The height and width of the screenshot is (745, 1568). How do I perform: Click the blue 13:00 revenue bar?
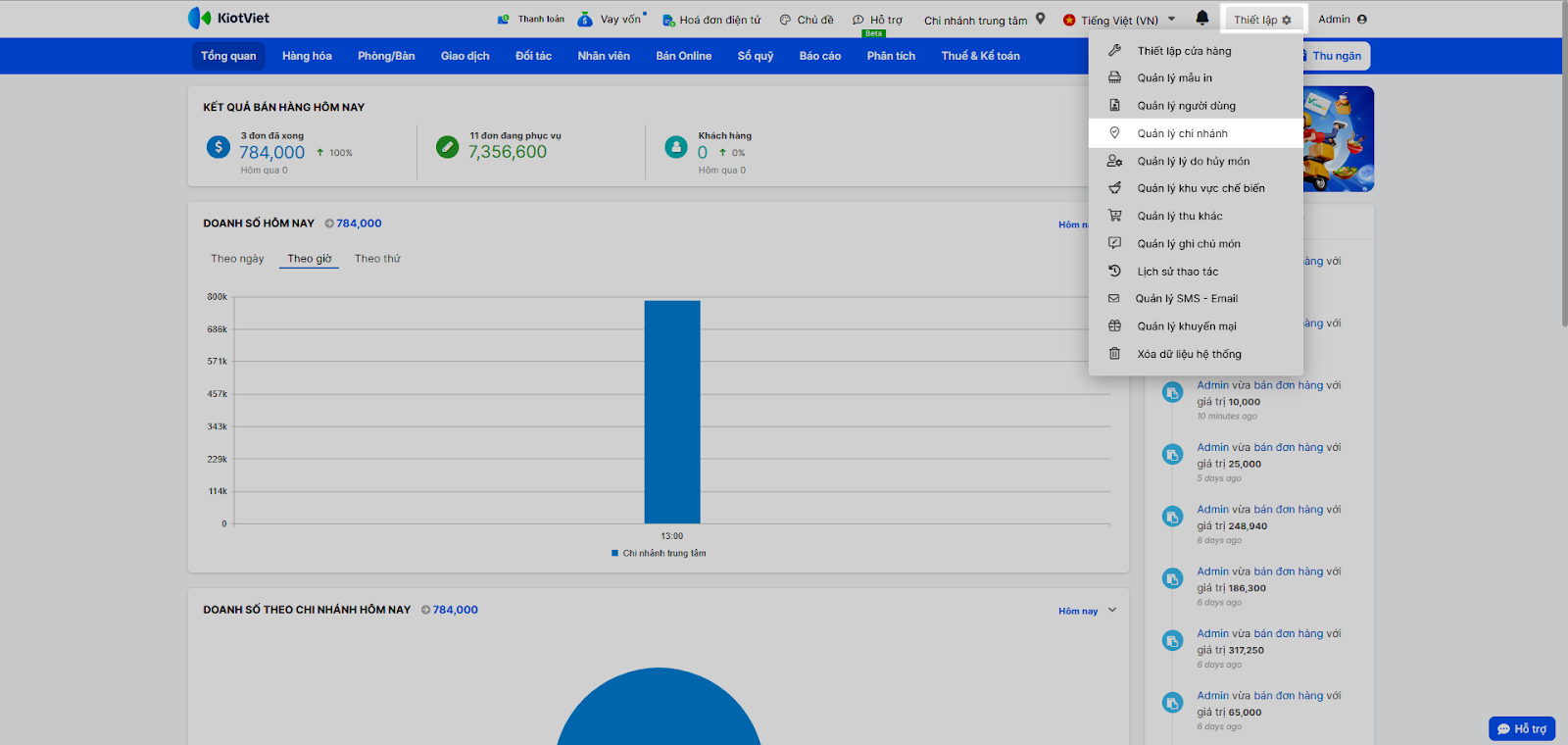coord(672,412)
